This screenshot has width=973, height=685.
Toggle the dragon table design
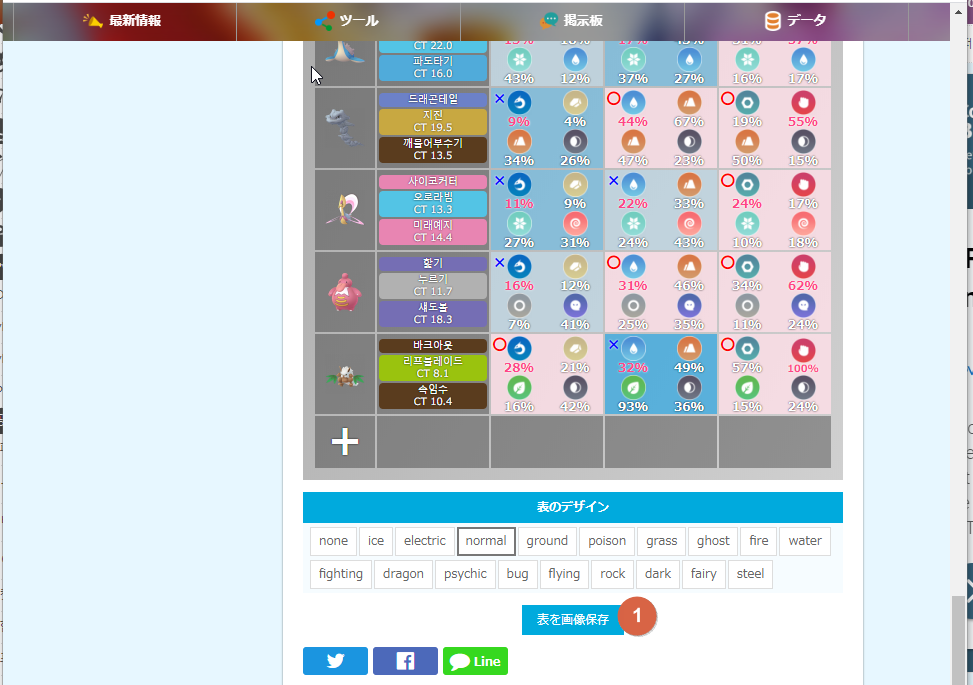(403, 573)
